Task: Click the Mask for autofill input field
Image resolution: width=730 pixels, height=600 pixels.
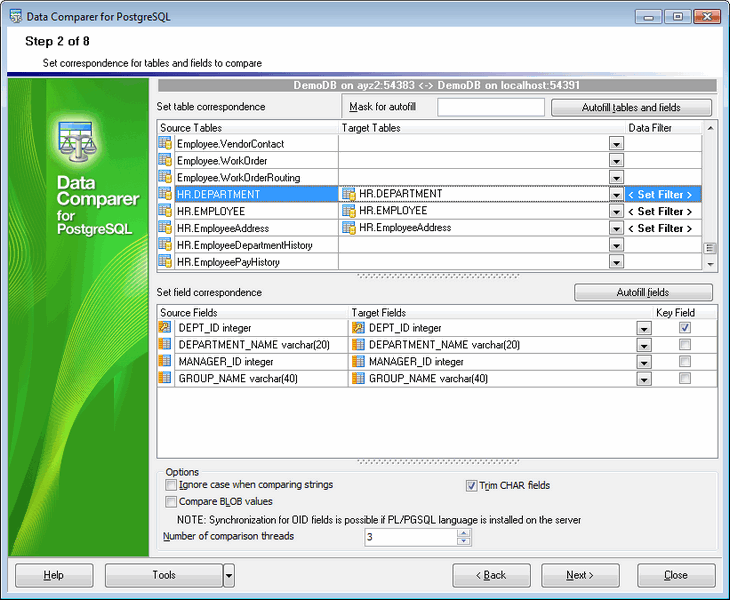Action: (x=491, y=107)
